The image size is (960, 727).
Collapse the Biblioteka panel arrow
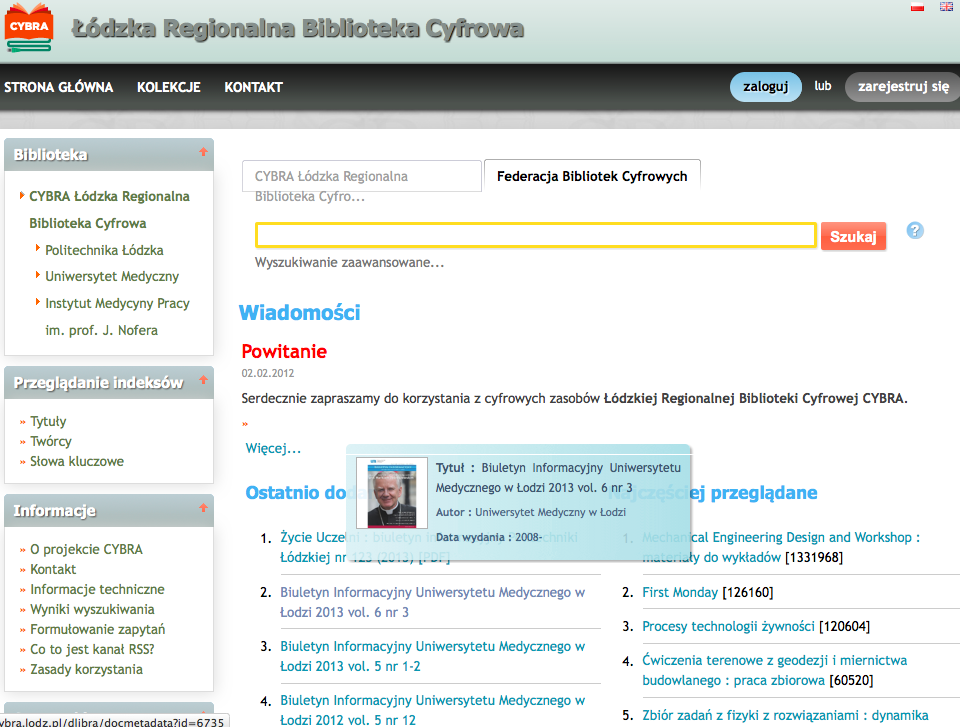pos(203,152)
